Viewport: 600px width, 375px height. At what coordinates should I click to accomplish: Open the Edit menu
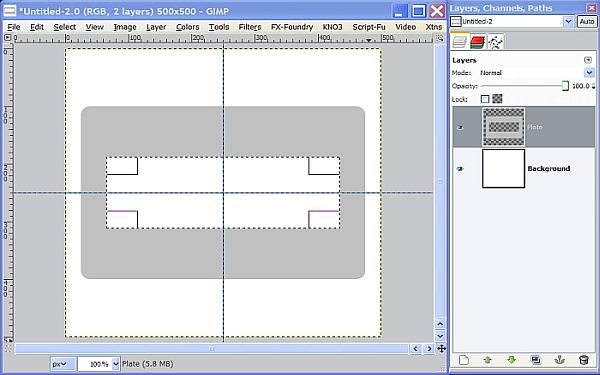point(37,27)
